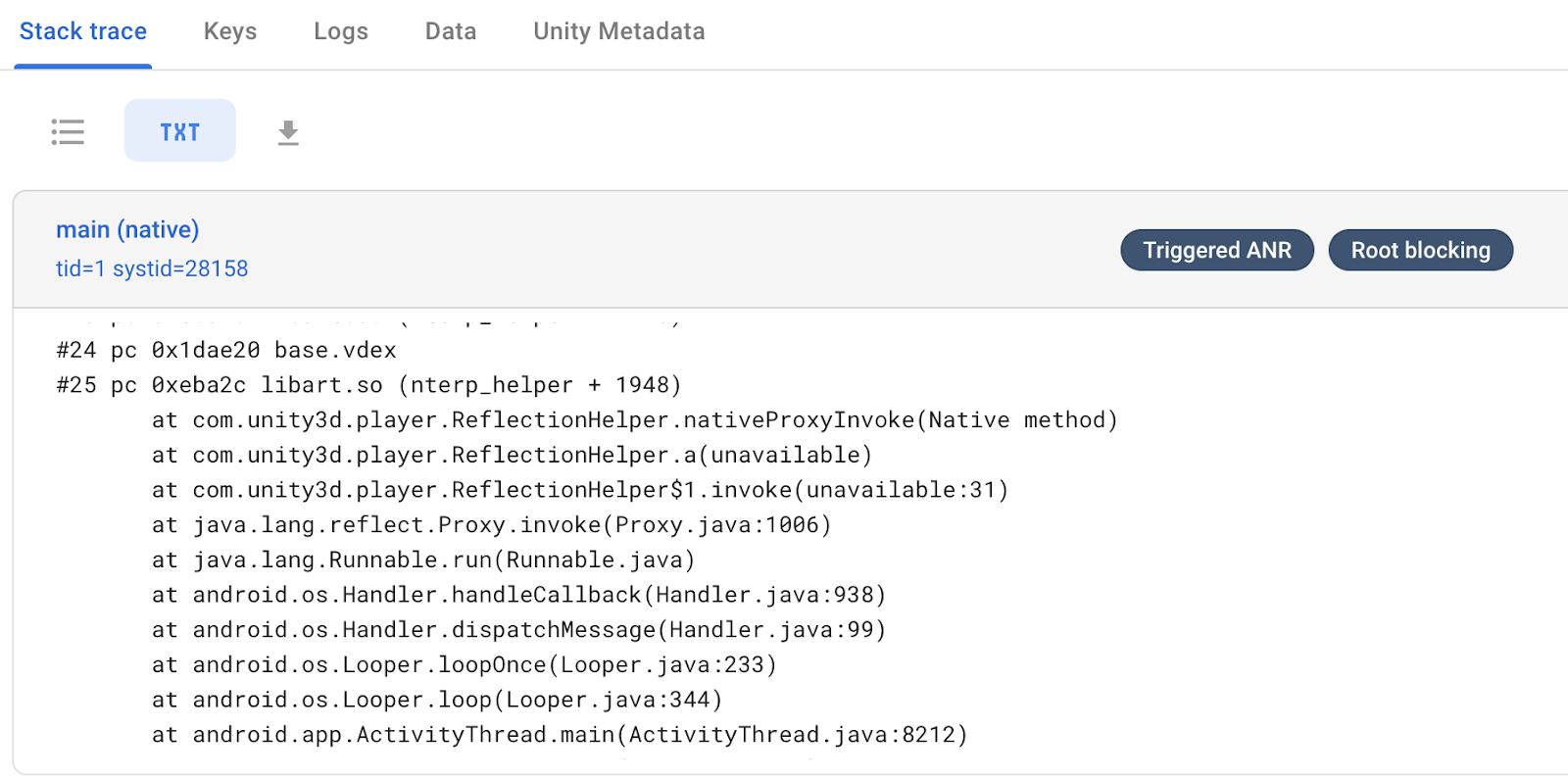
Task: Select frame #24 base.vdex line
Action: (x=226, y=351)
